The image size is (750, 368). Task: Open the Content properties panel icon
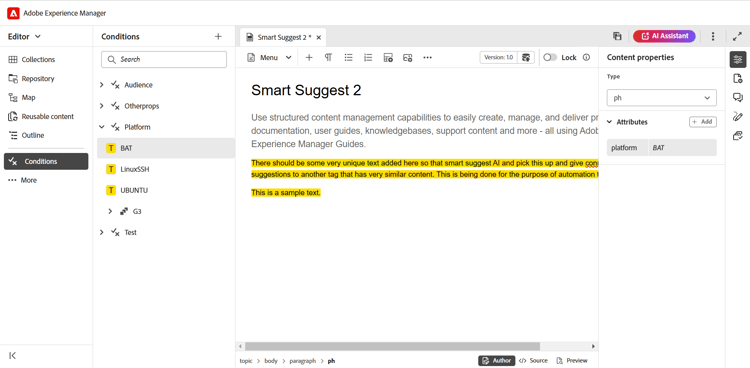click(738, 59)
